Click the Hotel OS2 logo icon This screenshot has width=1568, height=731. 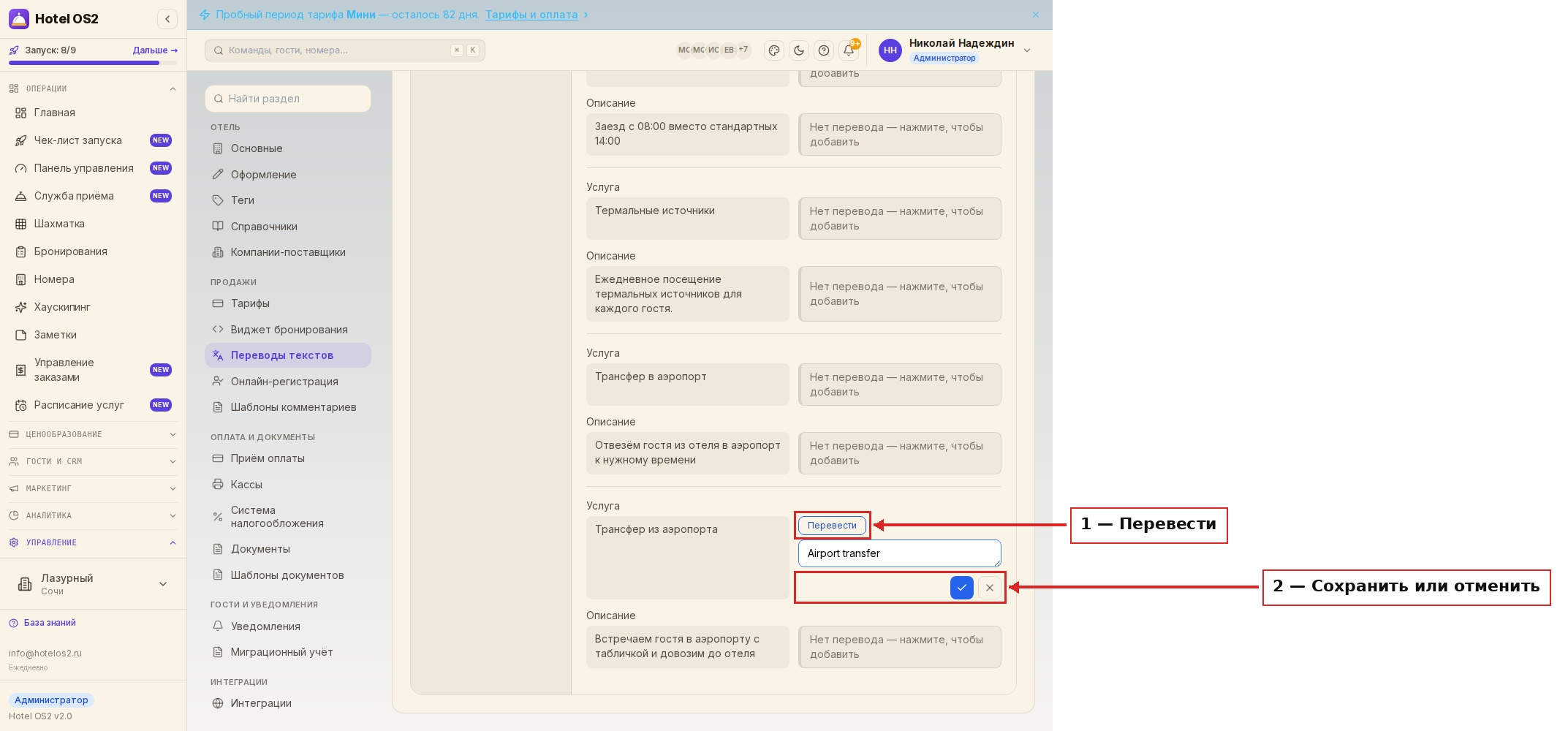pyautogui.click(x=19, y=19)
